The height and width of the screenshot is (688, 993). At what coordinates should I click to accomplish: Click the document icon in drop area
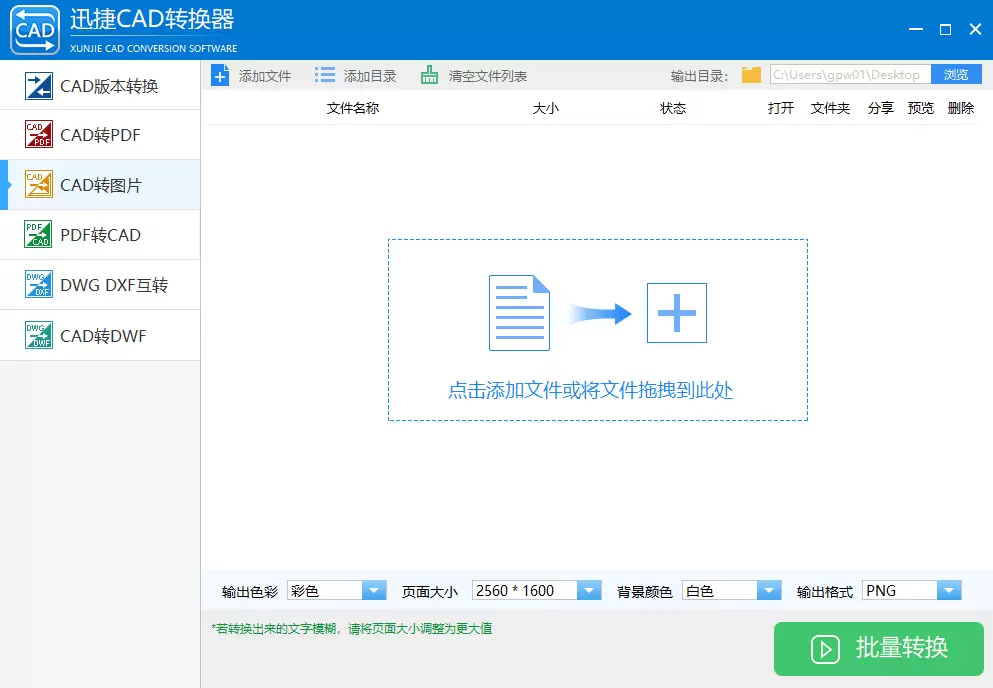click(x=519, y=313)
